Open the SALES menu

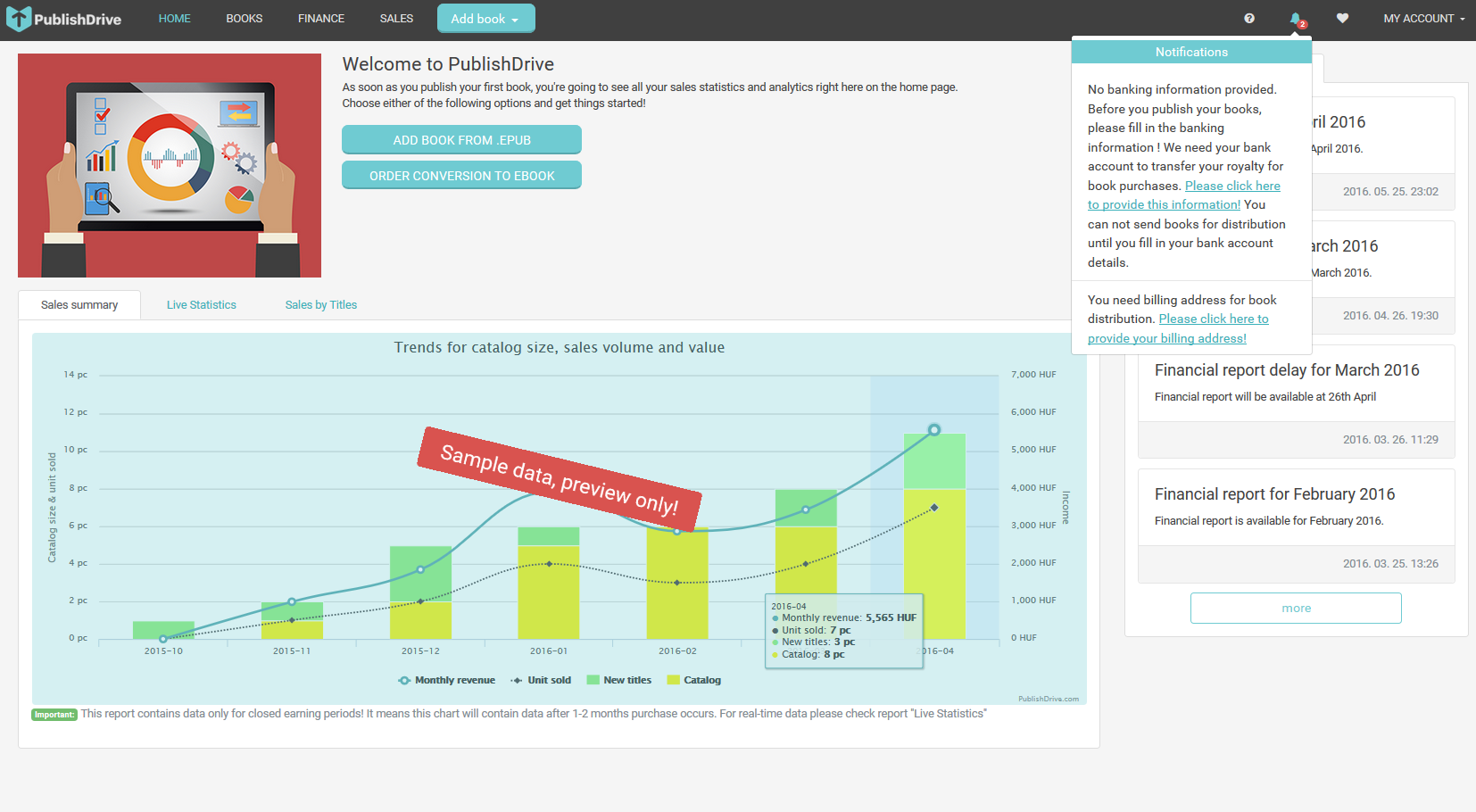396,19
